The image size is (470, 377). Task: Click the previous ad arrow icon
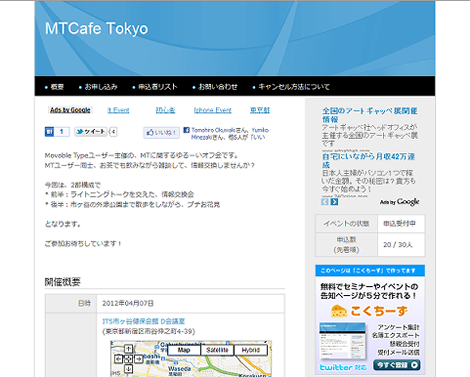click(x=325, y=202)
